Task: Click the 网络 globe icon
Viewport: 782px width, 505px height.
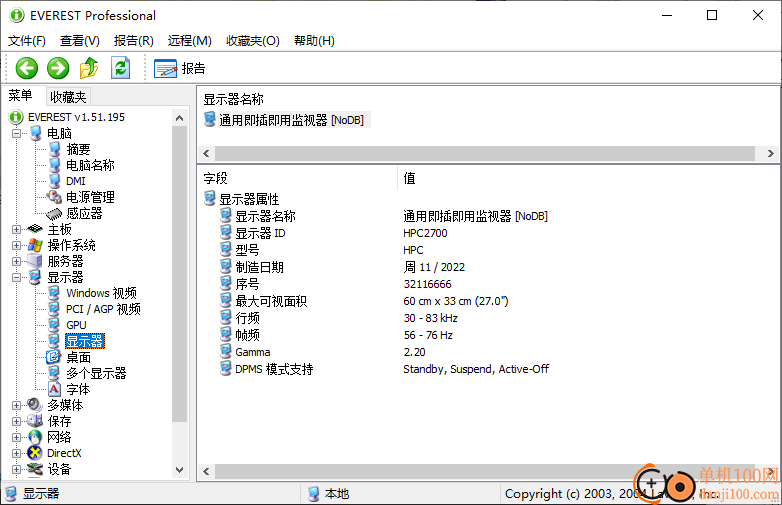Action: coord(35,437)
